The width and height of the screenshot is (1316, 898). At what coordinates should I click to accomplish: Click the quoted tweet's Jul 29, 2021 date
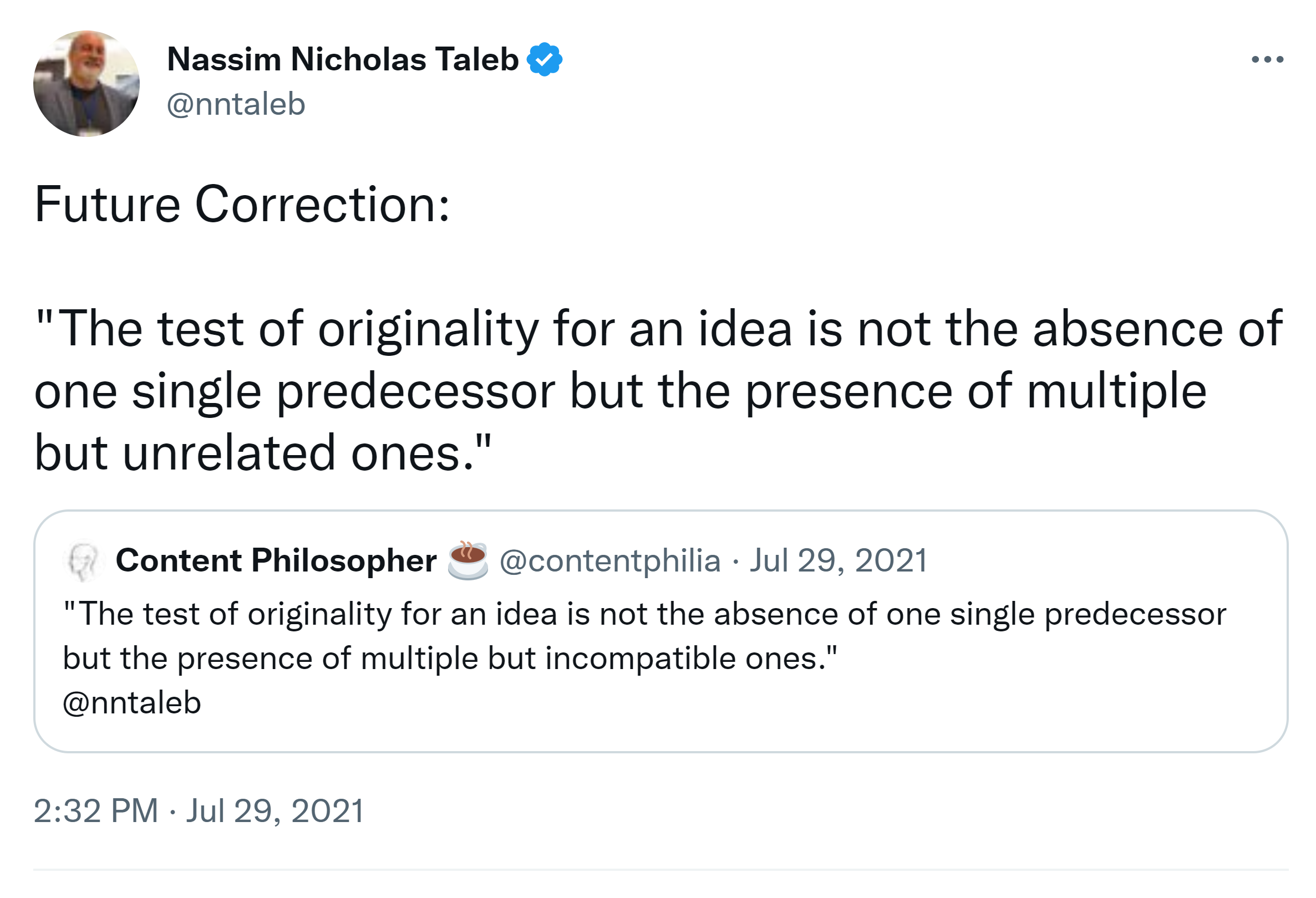[x=839, y=561]
